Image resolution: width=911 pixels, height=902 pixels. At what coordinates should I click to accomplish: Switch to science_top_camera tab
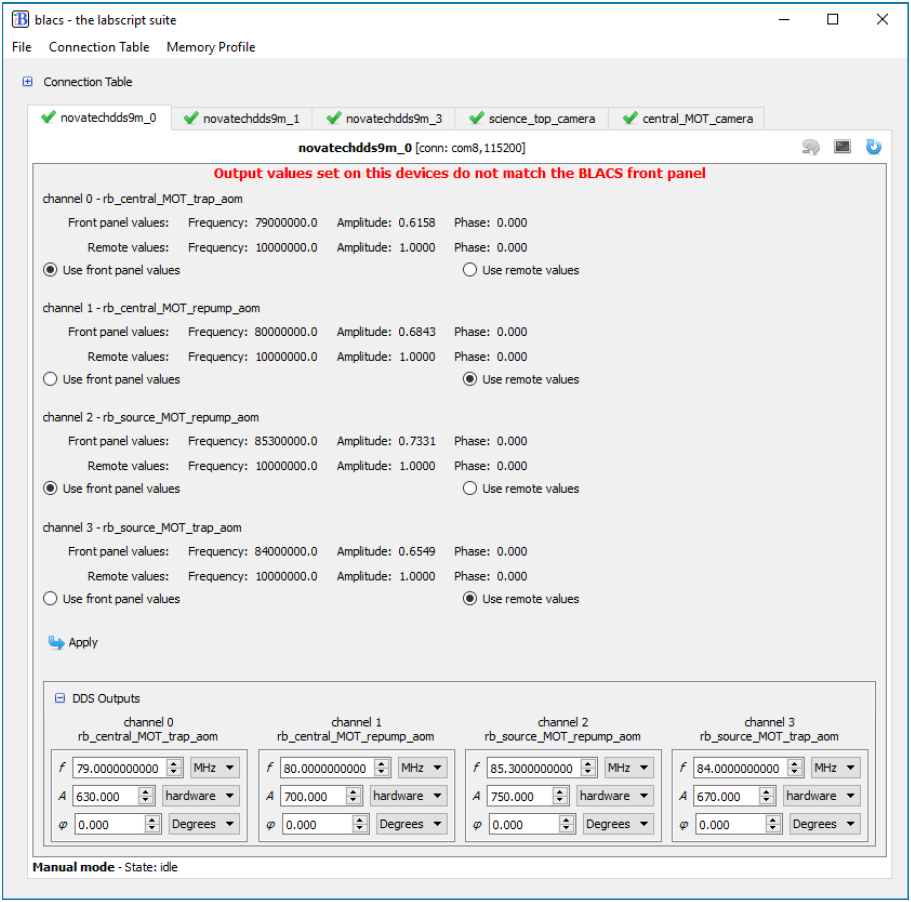(532, 118)
